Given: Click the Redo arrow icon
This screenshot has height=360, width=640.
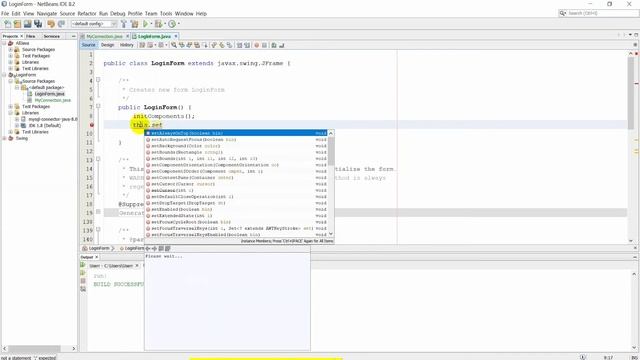Looking at the screenshot, I should [61, 24].
